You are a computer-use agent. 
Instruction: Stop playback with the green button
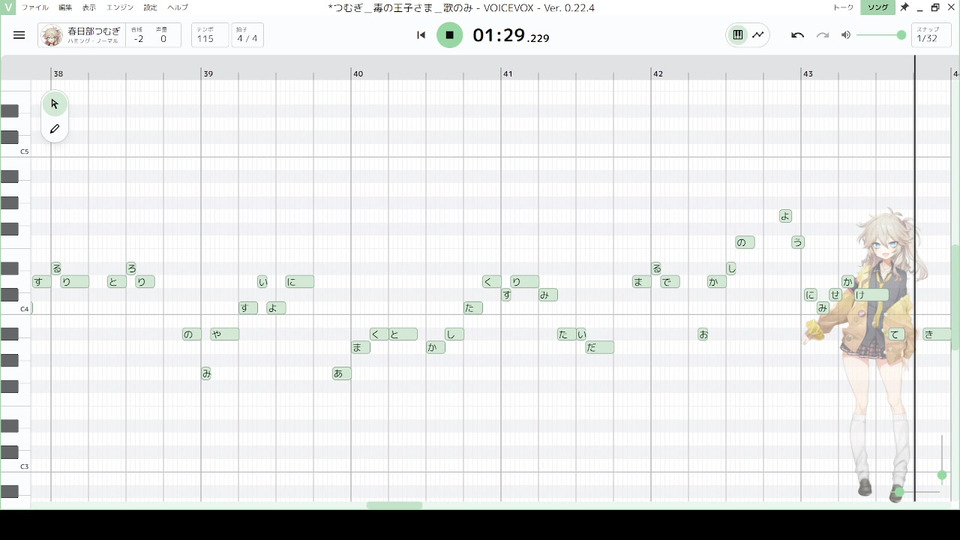click(449, 35)
